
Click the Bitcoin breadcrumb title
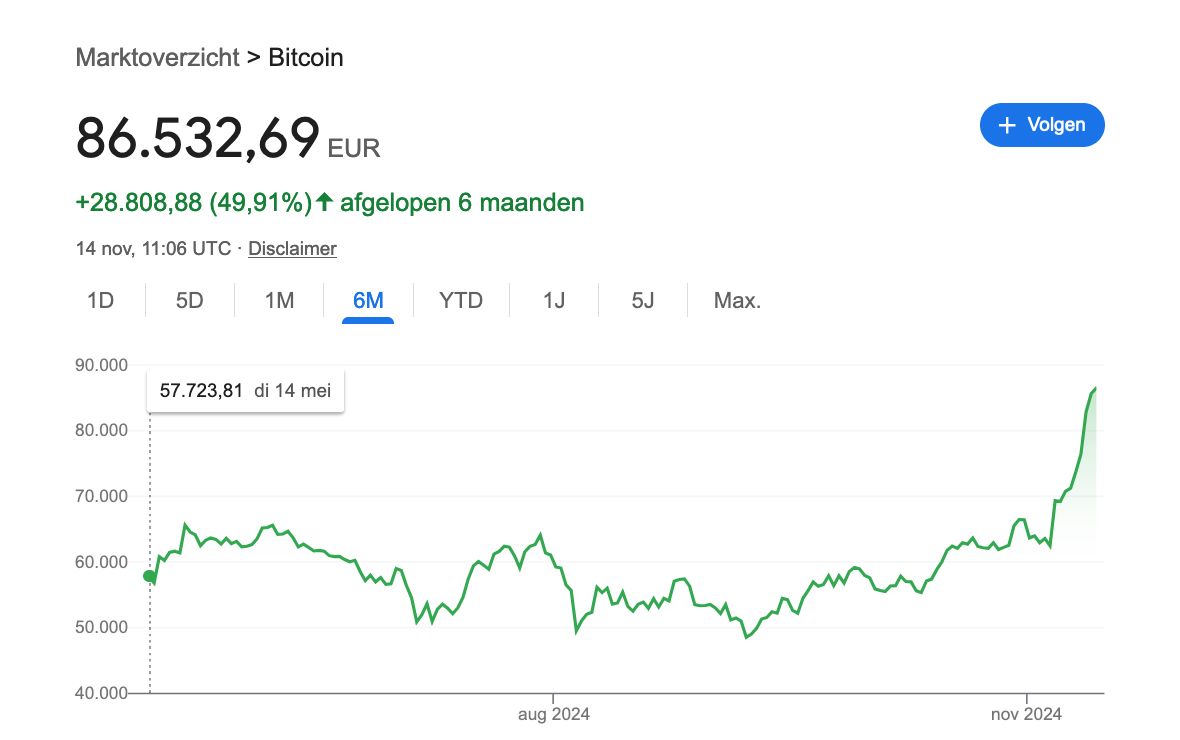click(x=306, y=57)
